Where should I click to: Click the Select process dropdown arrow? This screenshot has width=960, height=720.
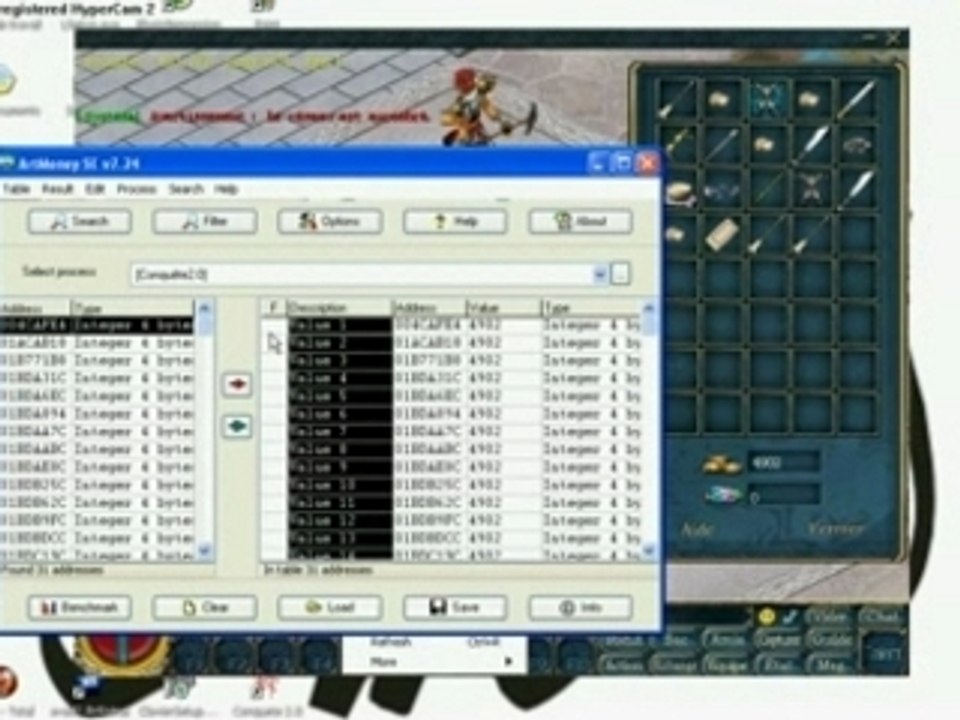600,274
